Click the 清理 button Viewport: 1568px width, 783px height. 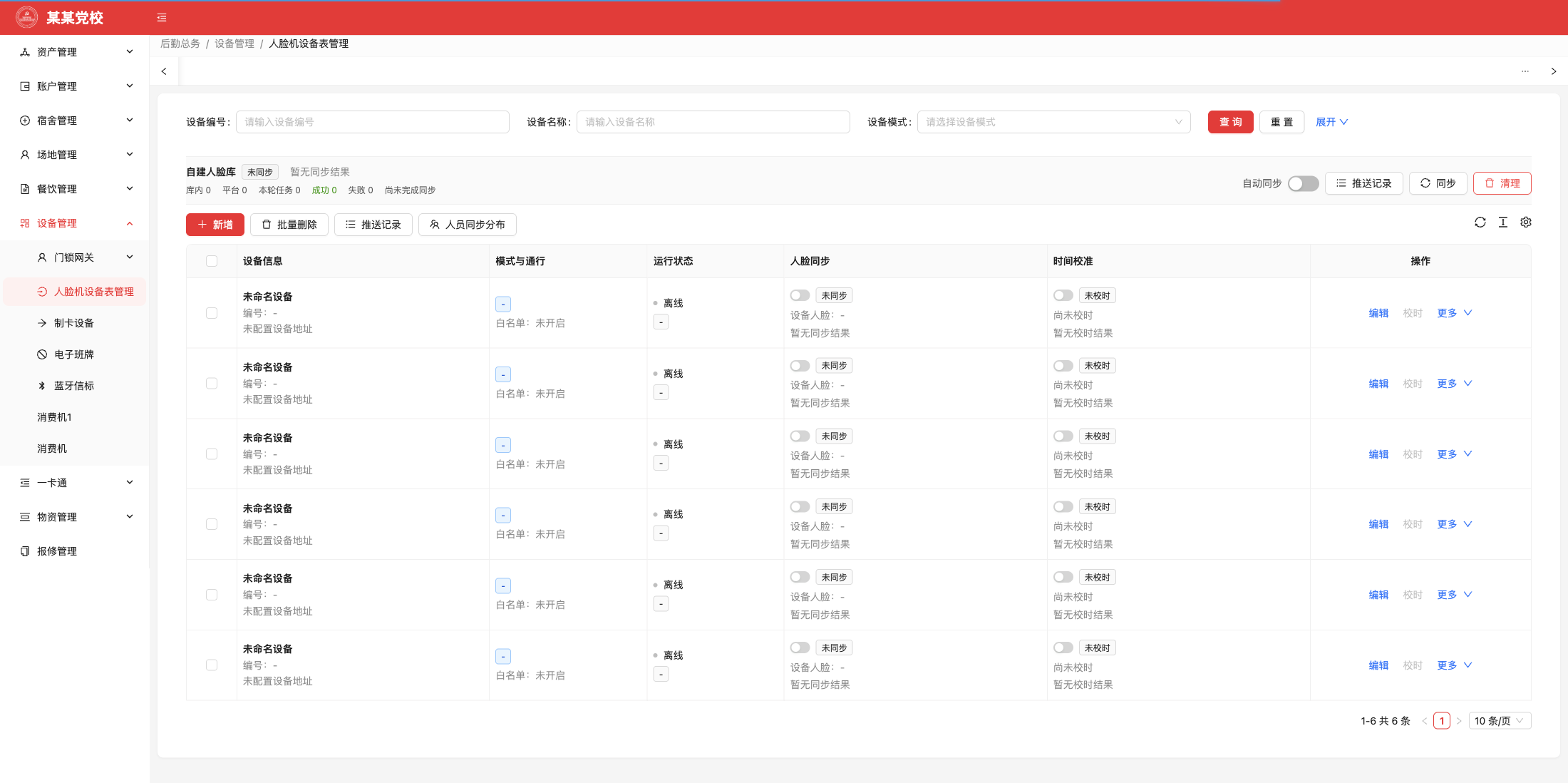click(x=1502, y=183)
